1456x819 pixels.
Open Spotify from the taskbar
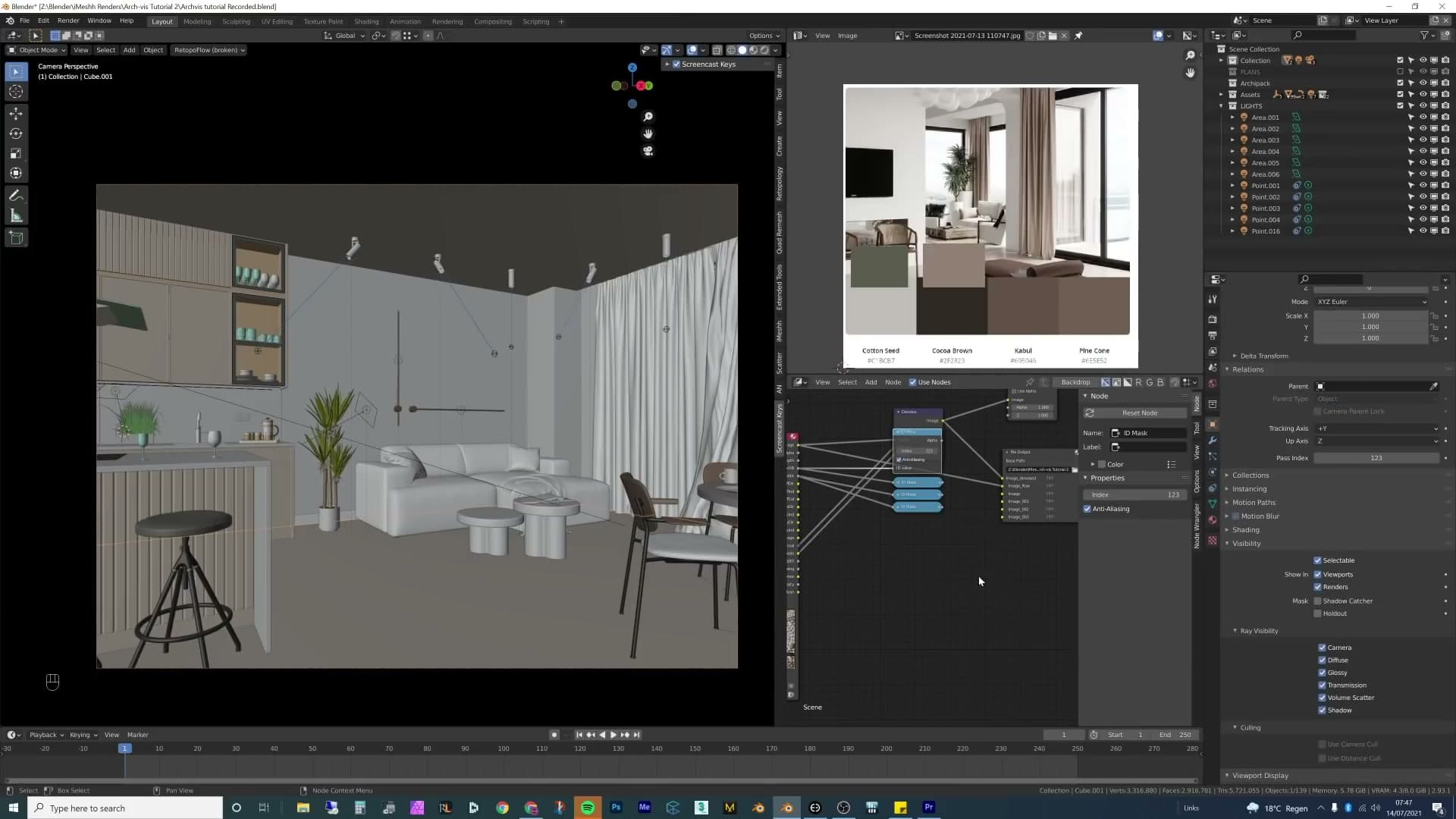[588, 808]
